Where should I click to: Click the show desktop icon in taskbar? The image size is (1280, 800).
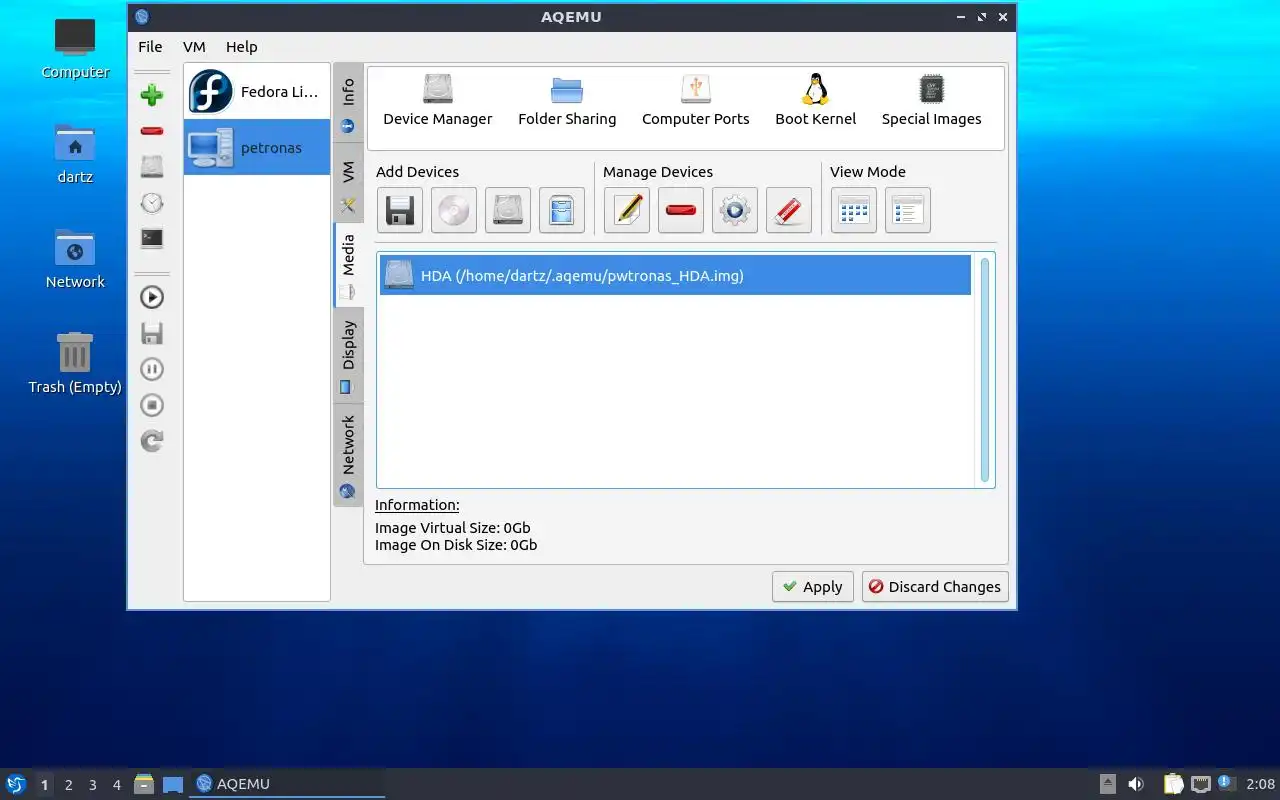173,784
